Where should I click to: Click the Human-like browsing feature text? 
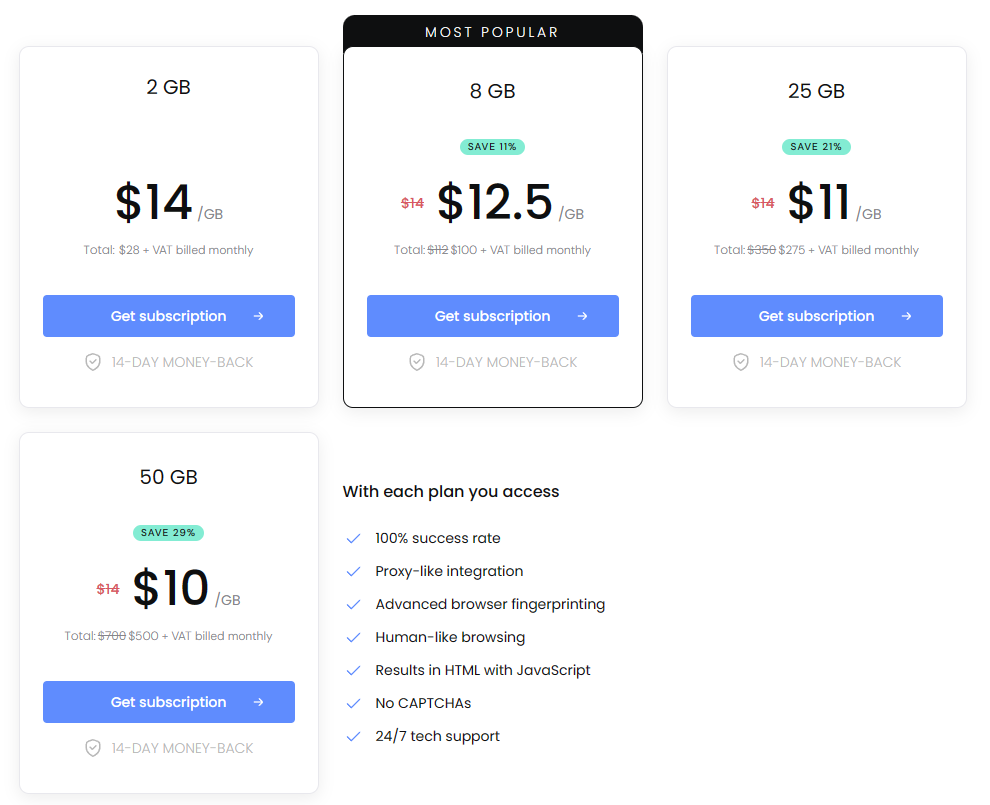click(450, 637)
